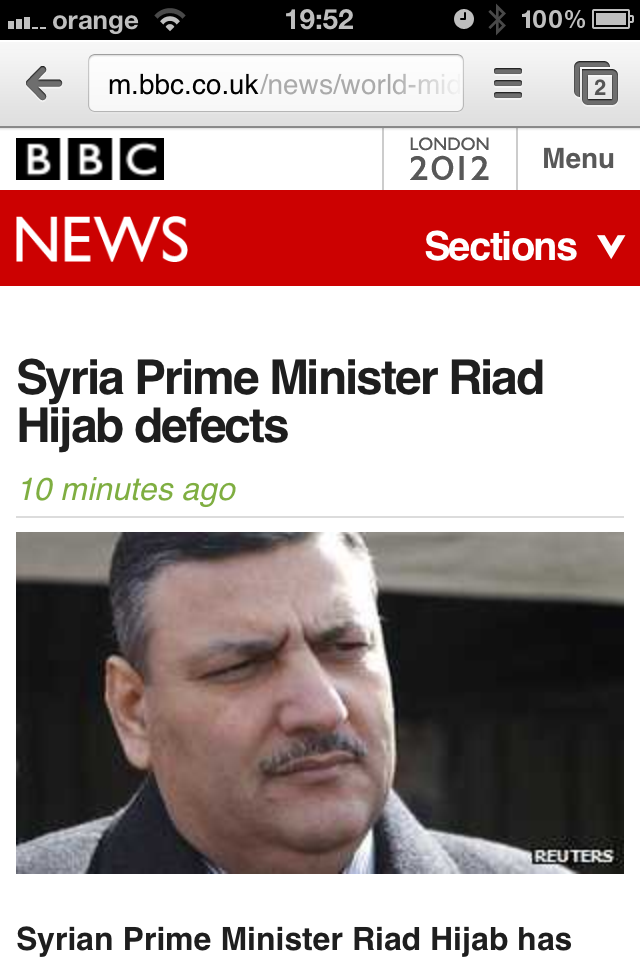Tap the Wi-Fi icon in status bar
This screenshot has height=960, width=640.
point(170,20)
